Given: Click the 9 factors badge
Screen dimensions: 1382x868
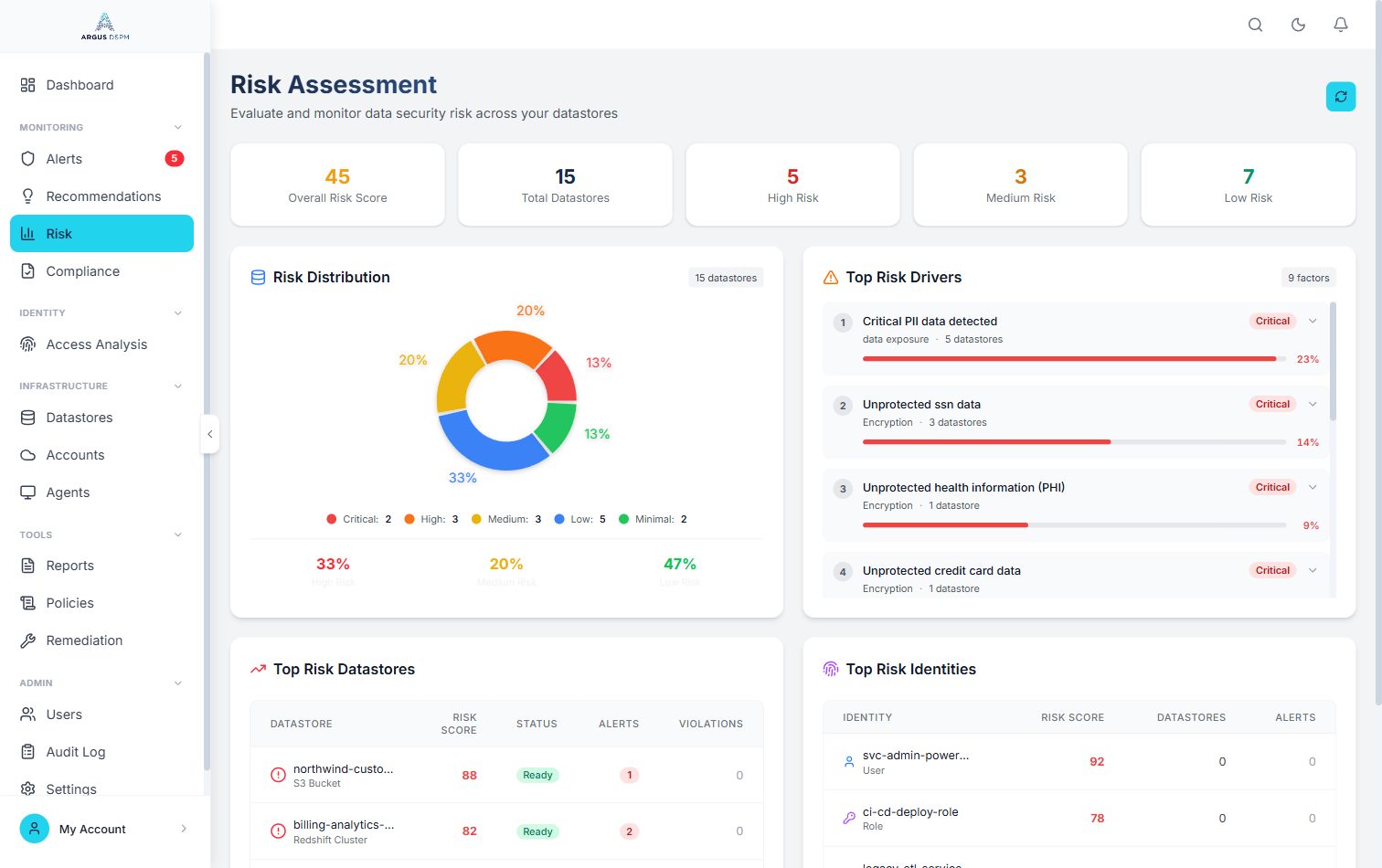Looking at the screenshot, I should pyautogui.click(x=1309, y=278).
